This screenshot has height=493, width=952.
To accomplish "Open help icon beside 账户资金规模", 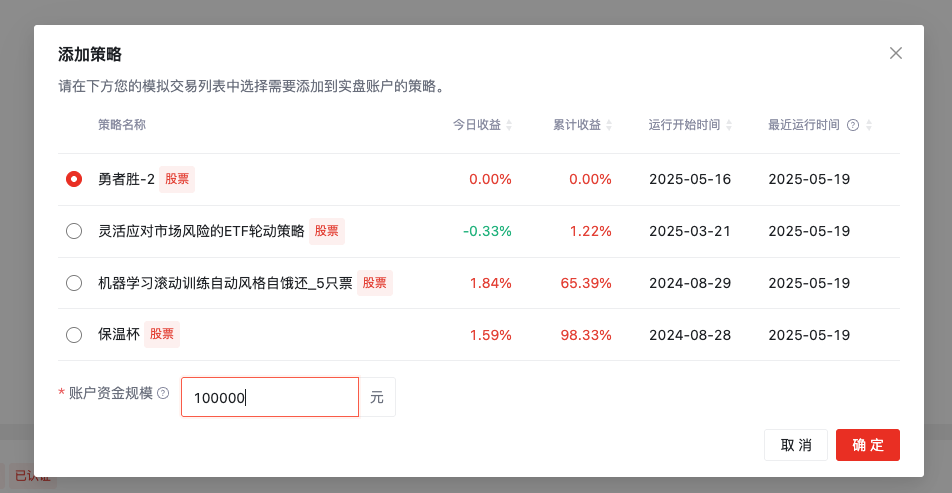I will pyautogui.click(x=163, y=394).
